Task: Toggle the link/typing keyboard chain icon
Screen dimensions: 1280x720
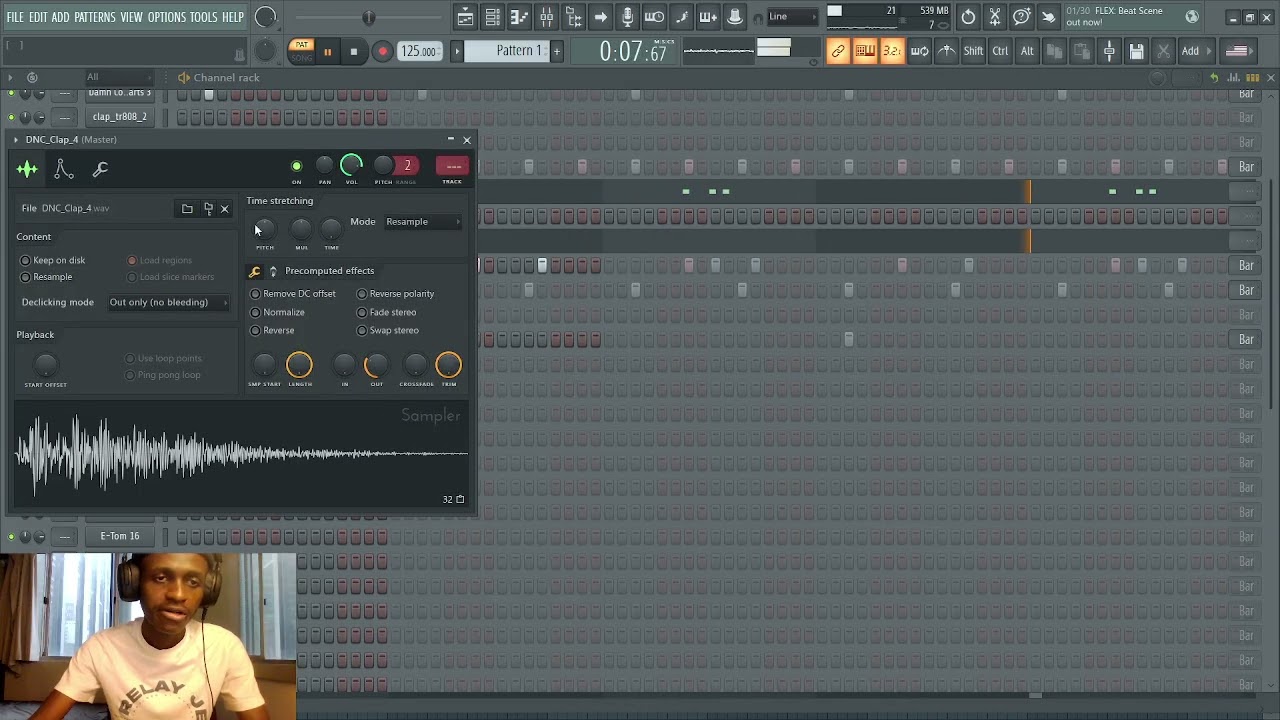Action: pyautogui.click(x=838, y=51)
